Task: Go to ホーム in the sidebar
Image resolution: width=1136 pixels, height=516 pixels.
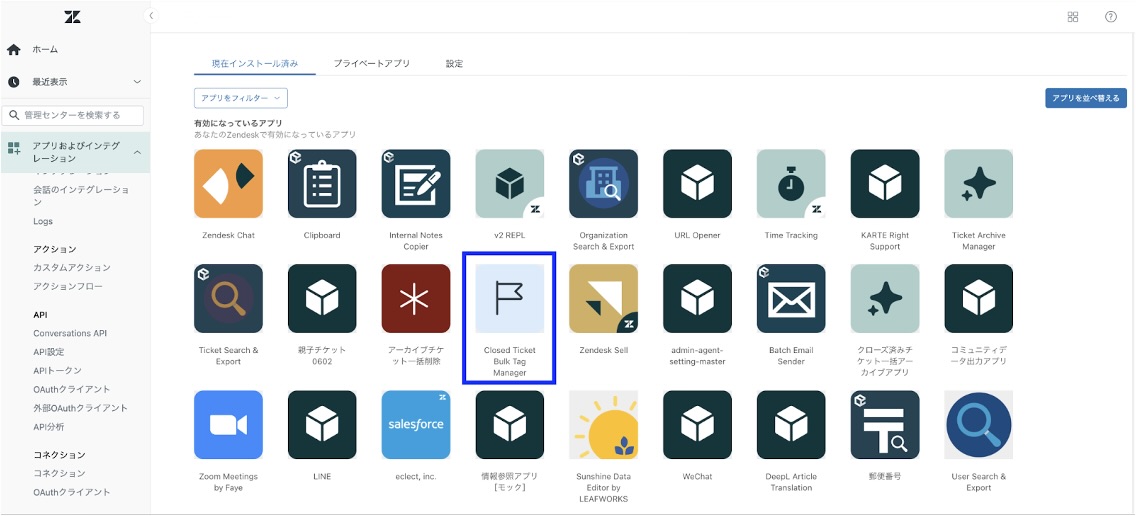Action: pos(45,49)
